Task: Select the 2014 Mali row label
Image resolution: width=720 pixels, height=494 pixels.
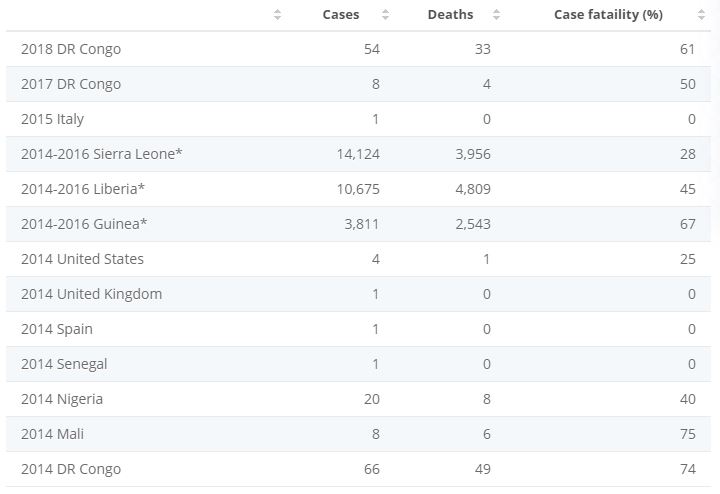Action: [54, 434]
